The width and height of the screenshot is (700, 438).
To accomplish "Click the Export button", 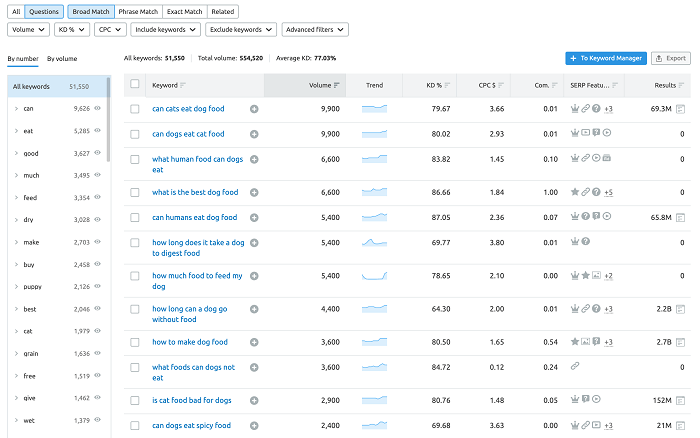I will tap(671, 58).
